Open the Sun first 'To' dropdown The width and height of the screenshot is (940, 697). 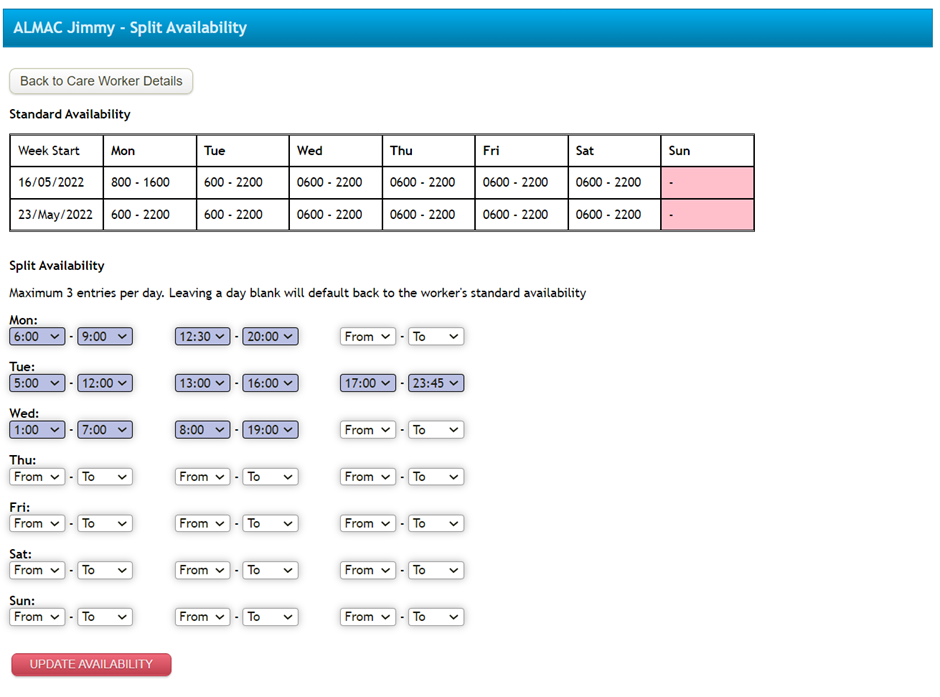click(x=104, y=616)
